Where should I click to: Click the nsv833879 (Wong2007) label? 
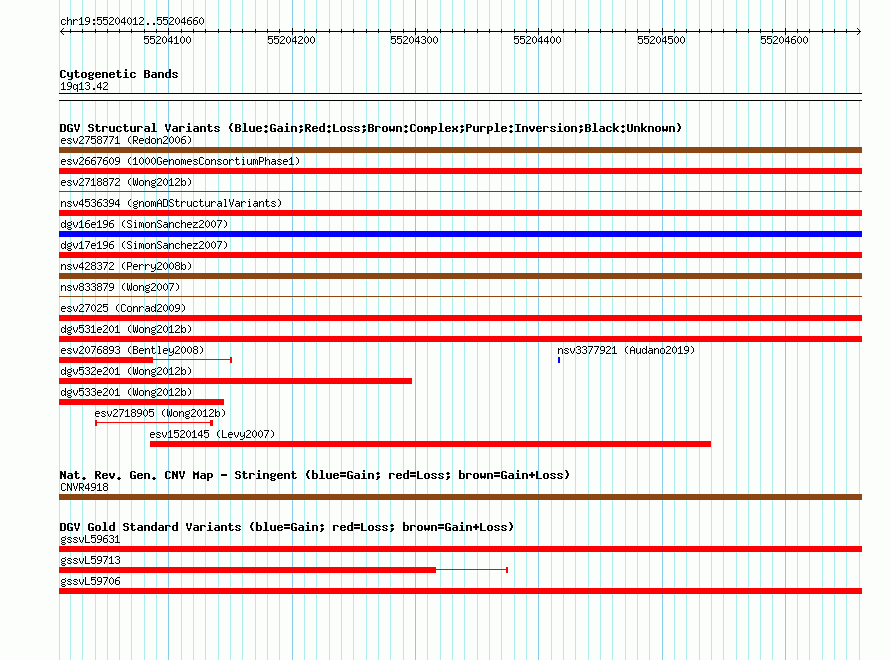click(x=120, y=287)
